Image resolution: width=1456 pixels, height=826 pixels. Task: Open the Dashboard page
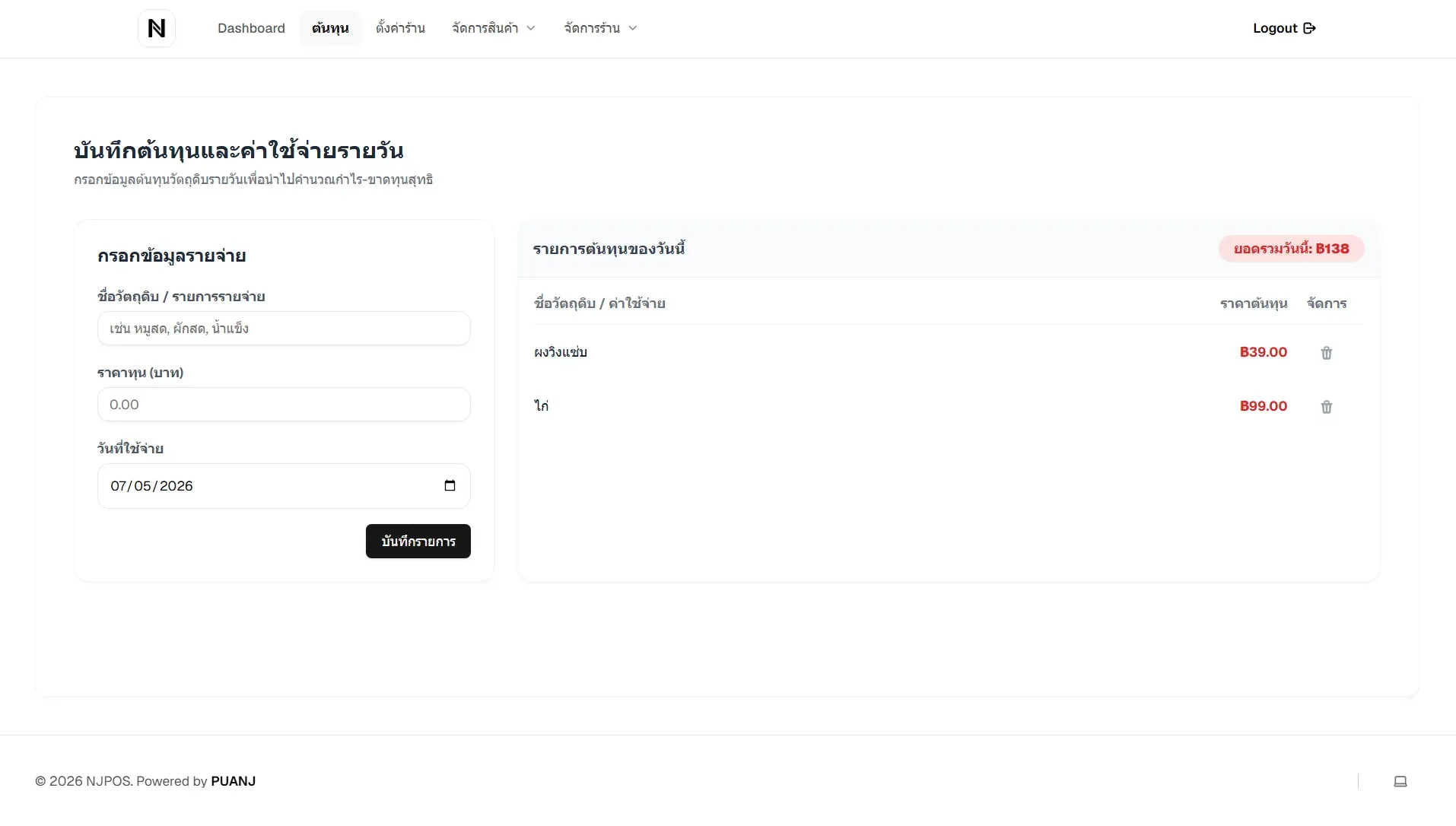point(251,28)
